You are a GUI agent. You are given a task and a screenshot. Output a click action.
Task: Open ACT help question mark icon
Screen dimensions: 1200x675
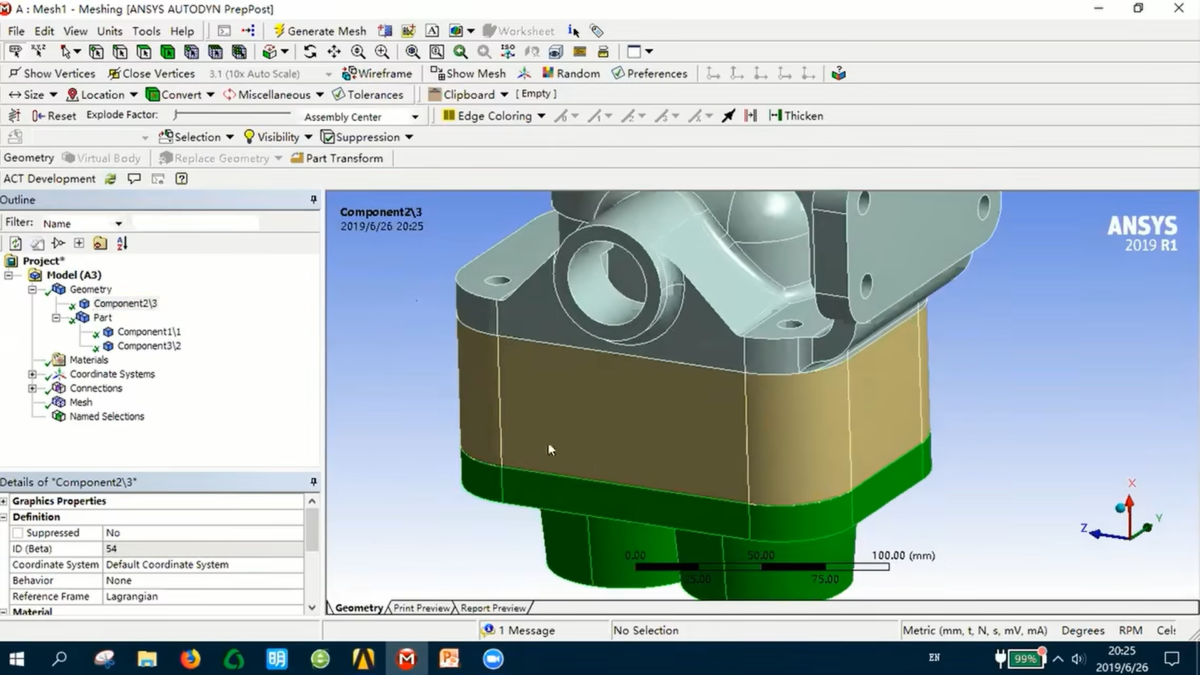pos(181,179)
